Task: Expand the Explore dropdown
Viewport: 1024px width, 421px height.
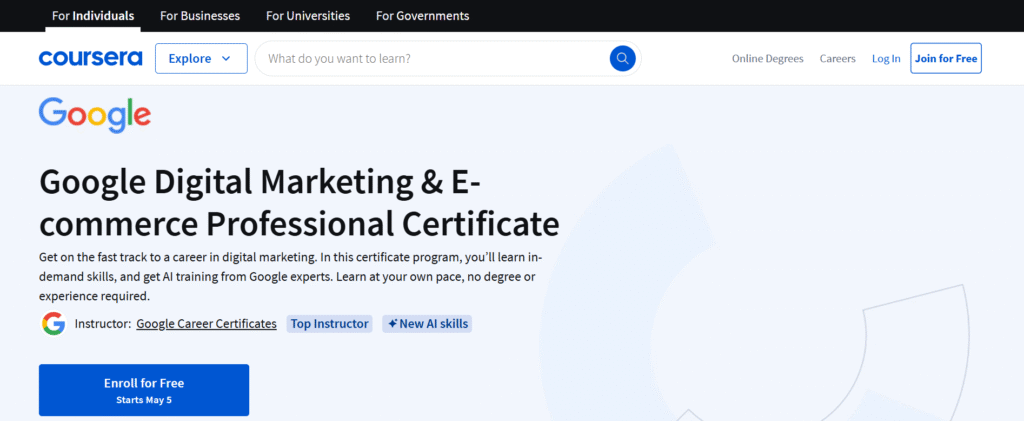Action: (201, 59)
